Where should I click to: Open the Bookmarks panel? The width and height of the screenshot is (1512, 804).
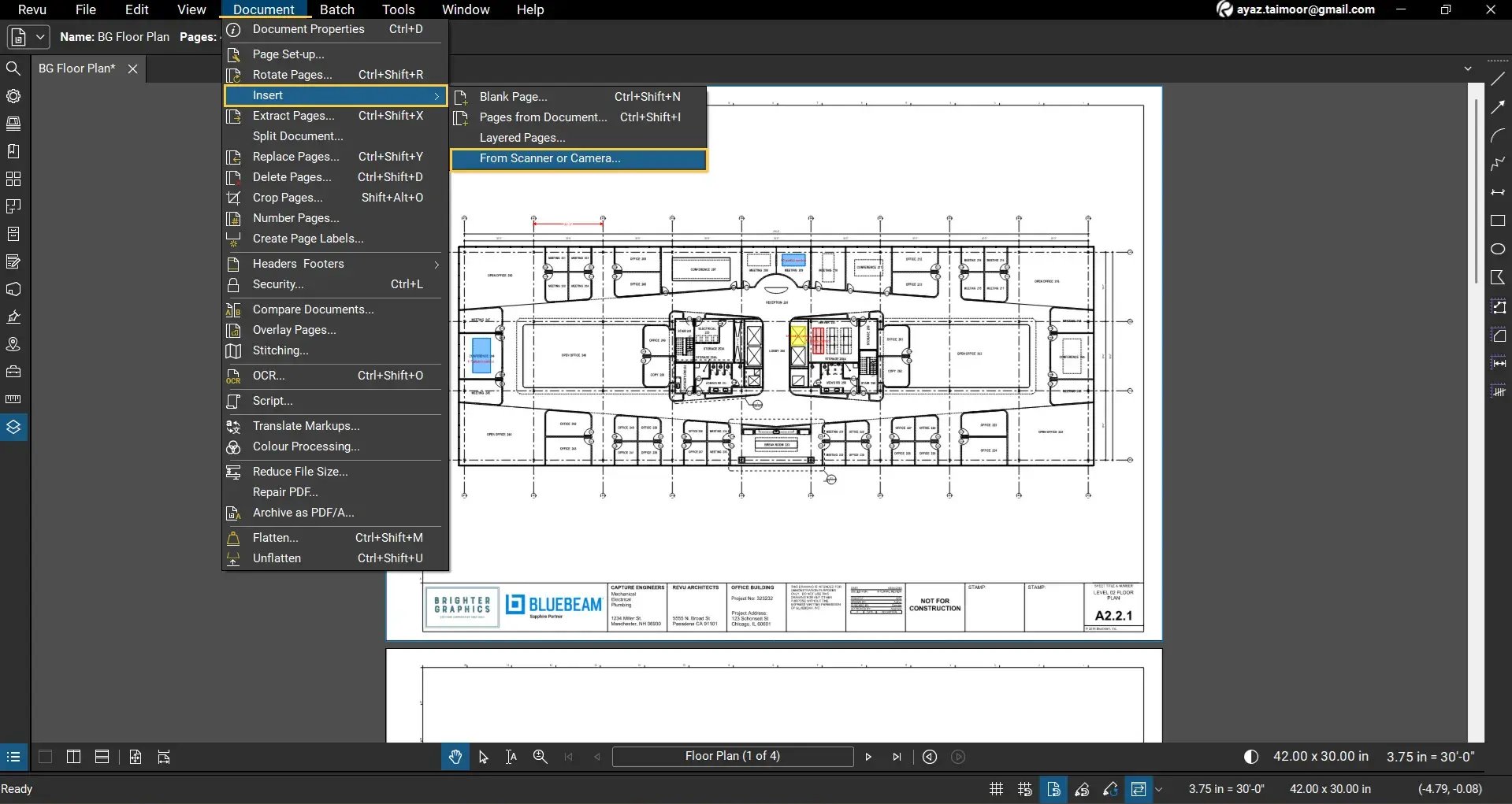point(13,150)
